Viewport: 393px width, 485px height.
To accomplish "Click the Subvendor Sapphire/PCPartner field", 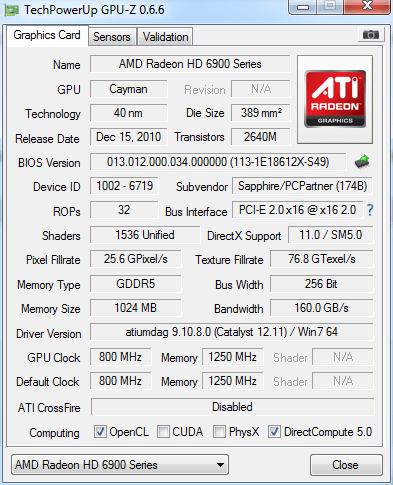I will pyautogui.click(x=302, y=186).
